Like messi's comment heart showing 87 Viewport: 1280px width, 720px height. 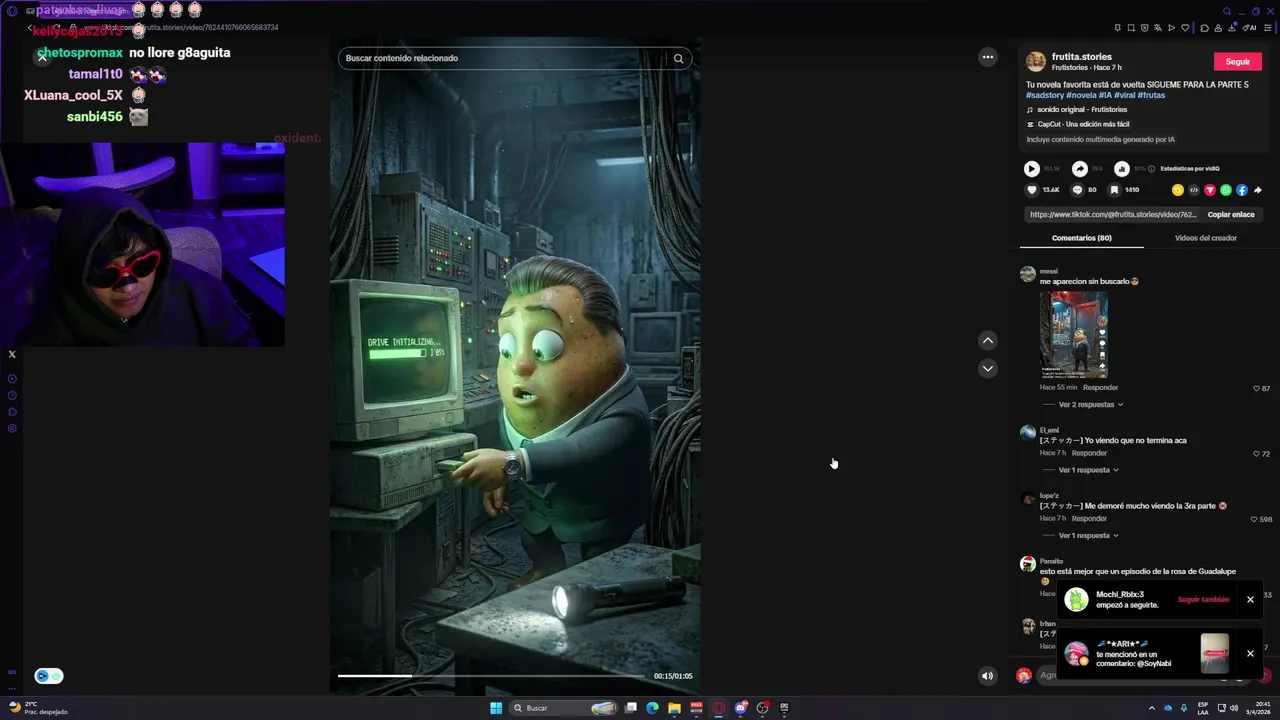click(1256, 388)
